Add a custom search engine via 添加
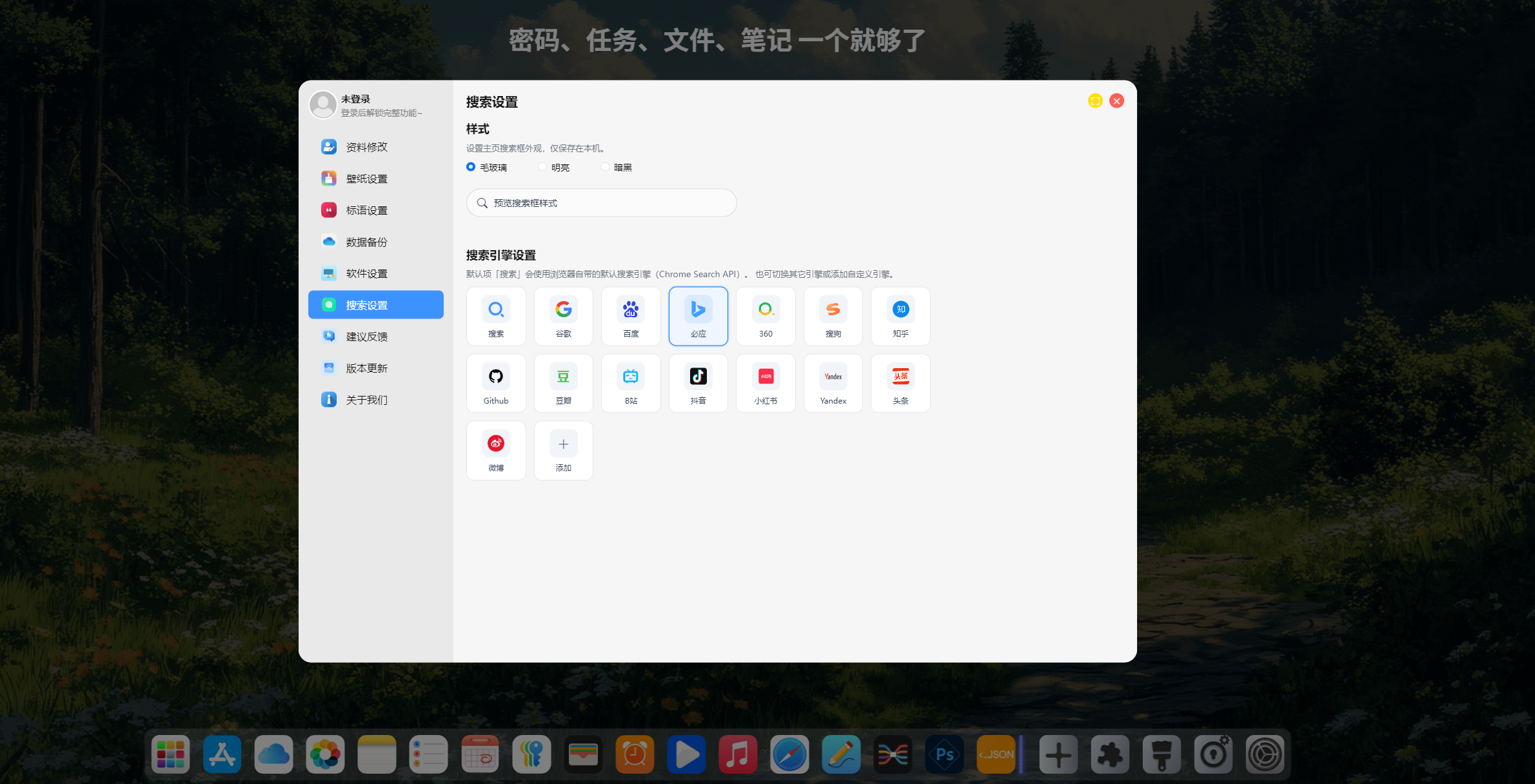The height and width of the screenshot is (784, 1535). [564, 450]
